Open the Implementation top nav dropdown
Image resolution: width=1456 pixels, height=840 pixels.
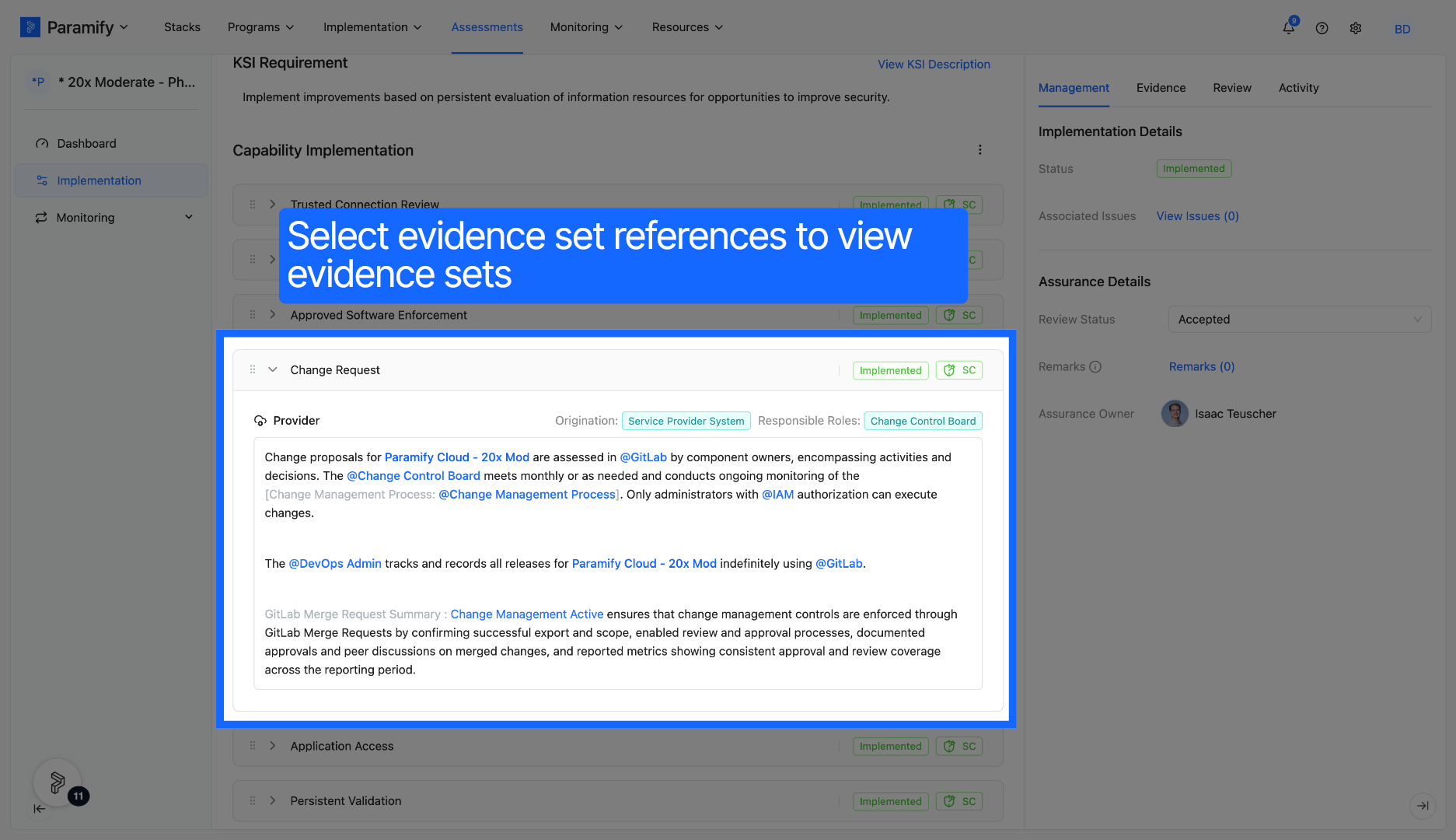point(372,27)
